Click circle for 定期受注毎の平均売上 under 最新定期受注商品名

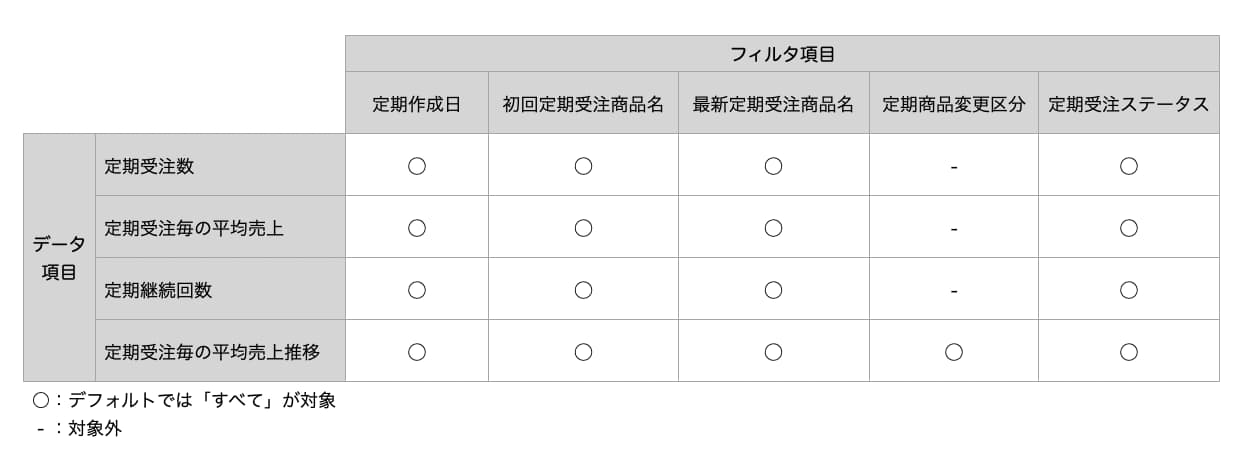pos(773,228)
